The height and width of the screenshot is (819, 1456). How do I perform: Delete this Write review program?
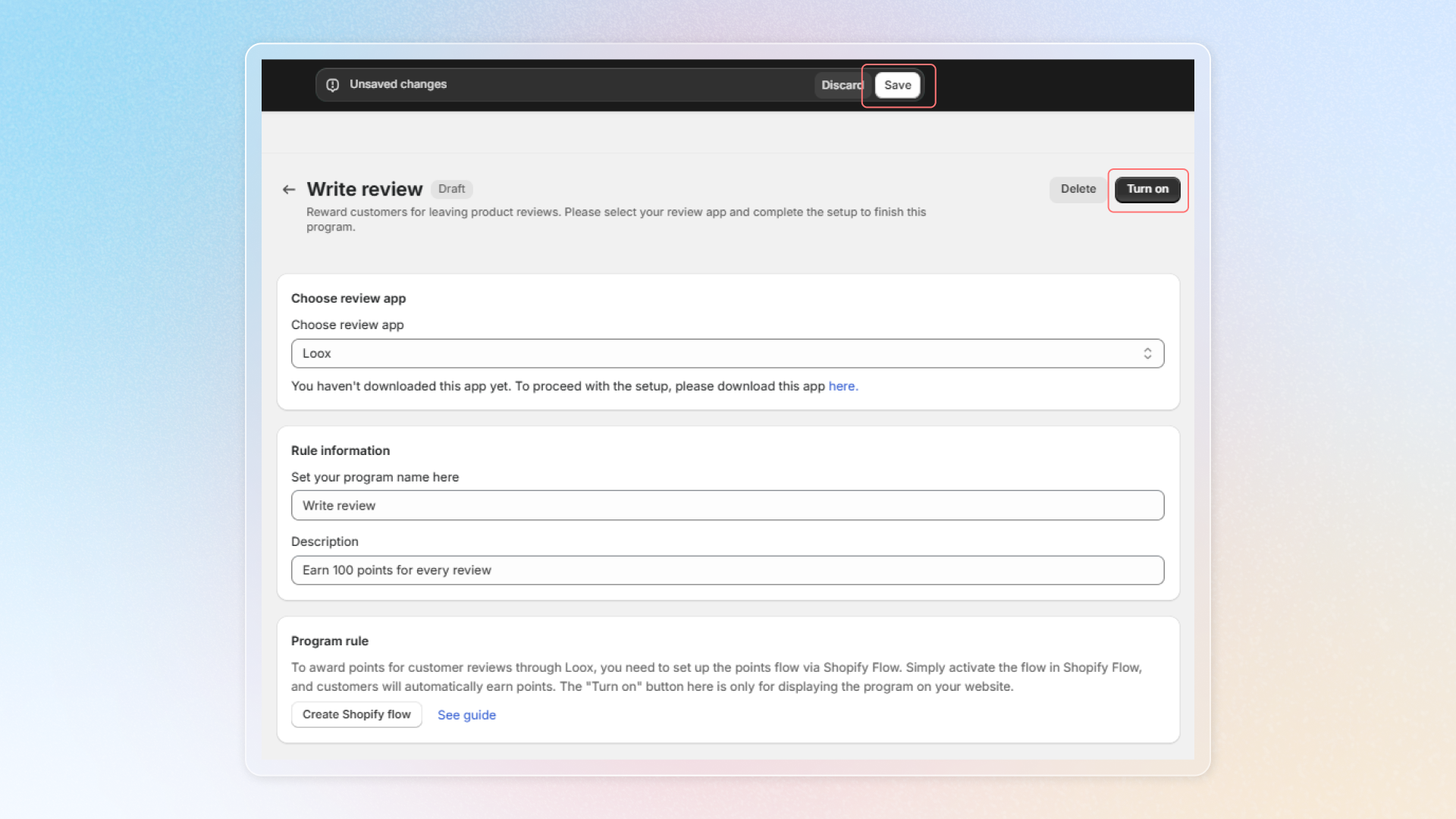tap(1078, 189)
